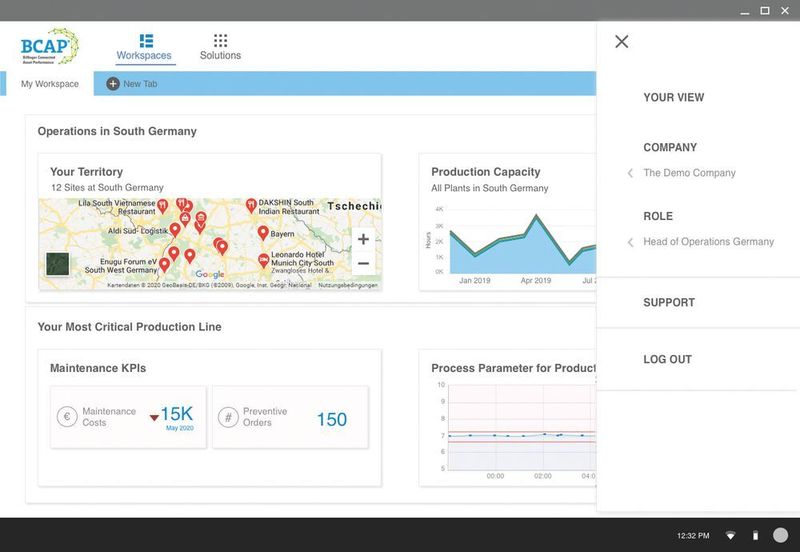Click the 12:32 PM clock

coord(693,536)
